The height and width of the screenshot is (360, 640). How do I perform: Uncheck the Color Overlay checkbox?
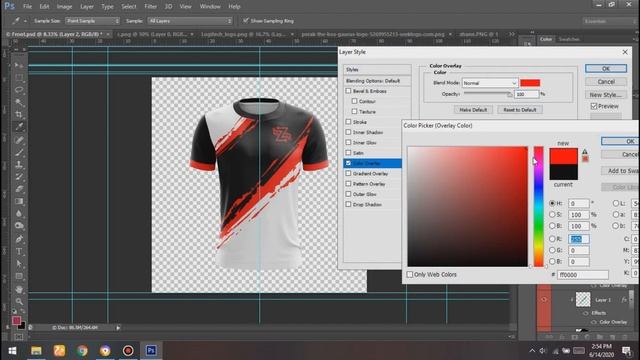(x=348, y=163)
